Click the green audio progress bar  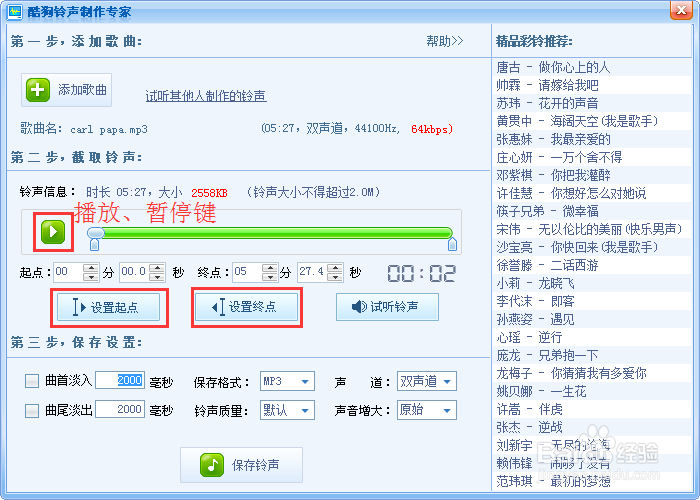point(277,233)
